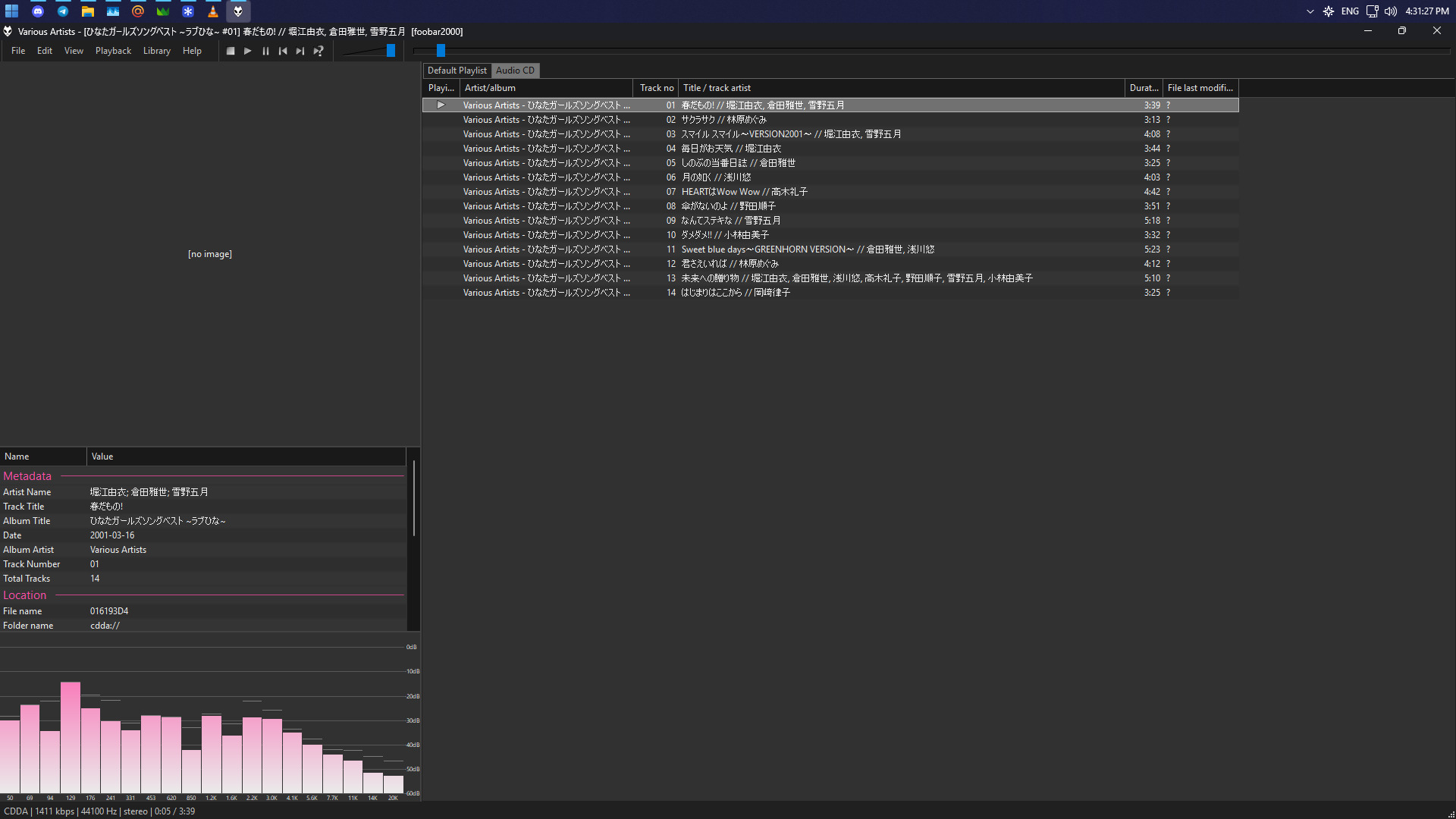Click the [no image] album art placeholder

(x=210, y=254)
